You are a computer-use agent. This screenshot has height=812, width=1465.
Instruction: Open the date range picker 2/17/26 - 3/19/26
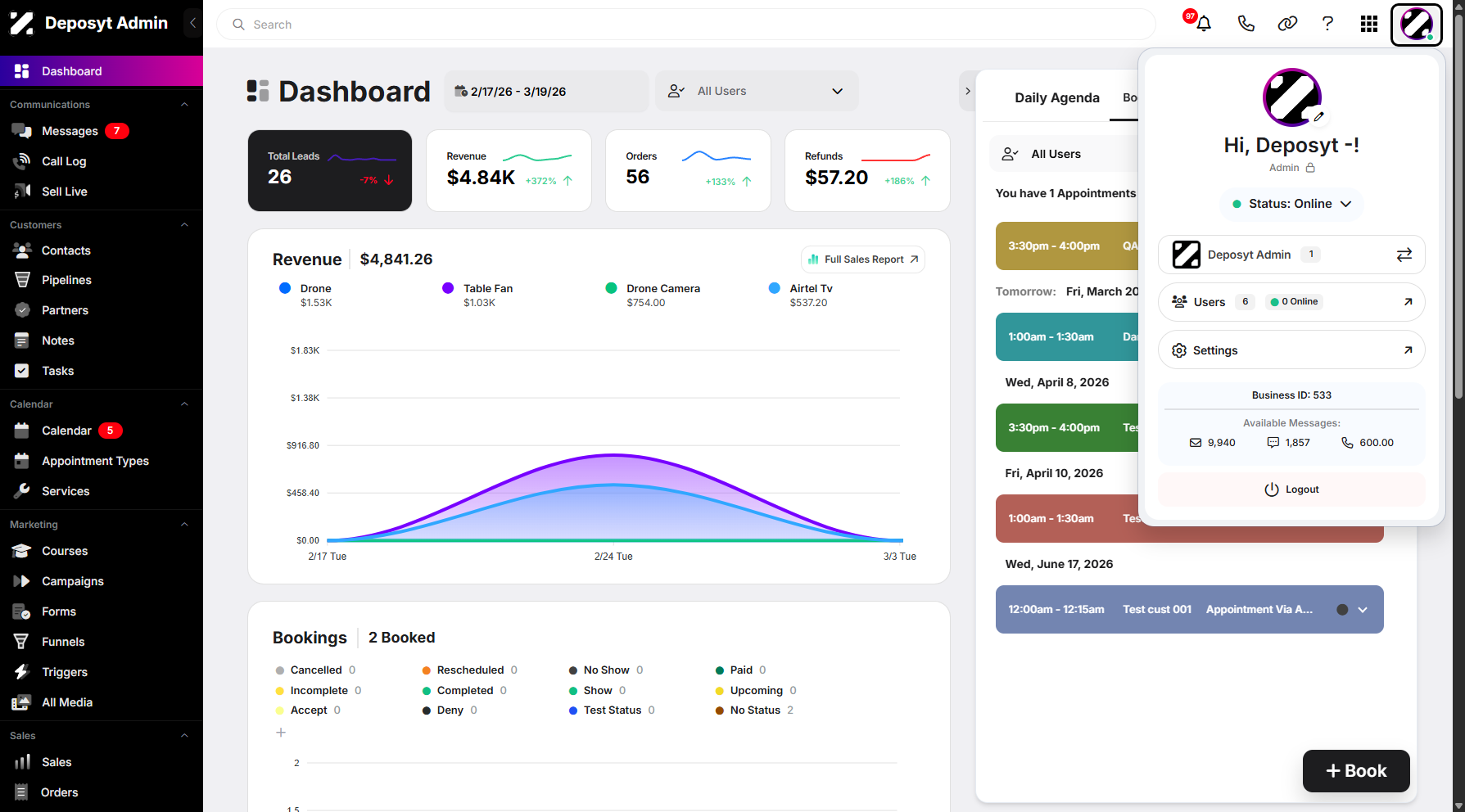tap(546, 91)
